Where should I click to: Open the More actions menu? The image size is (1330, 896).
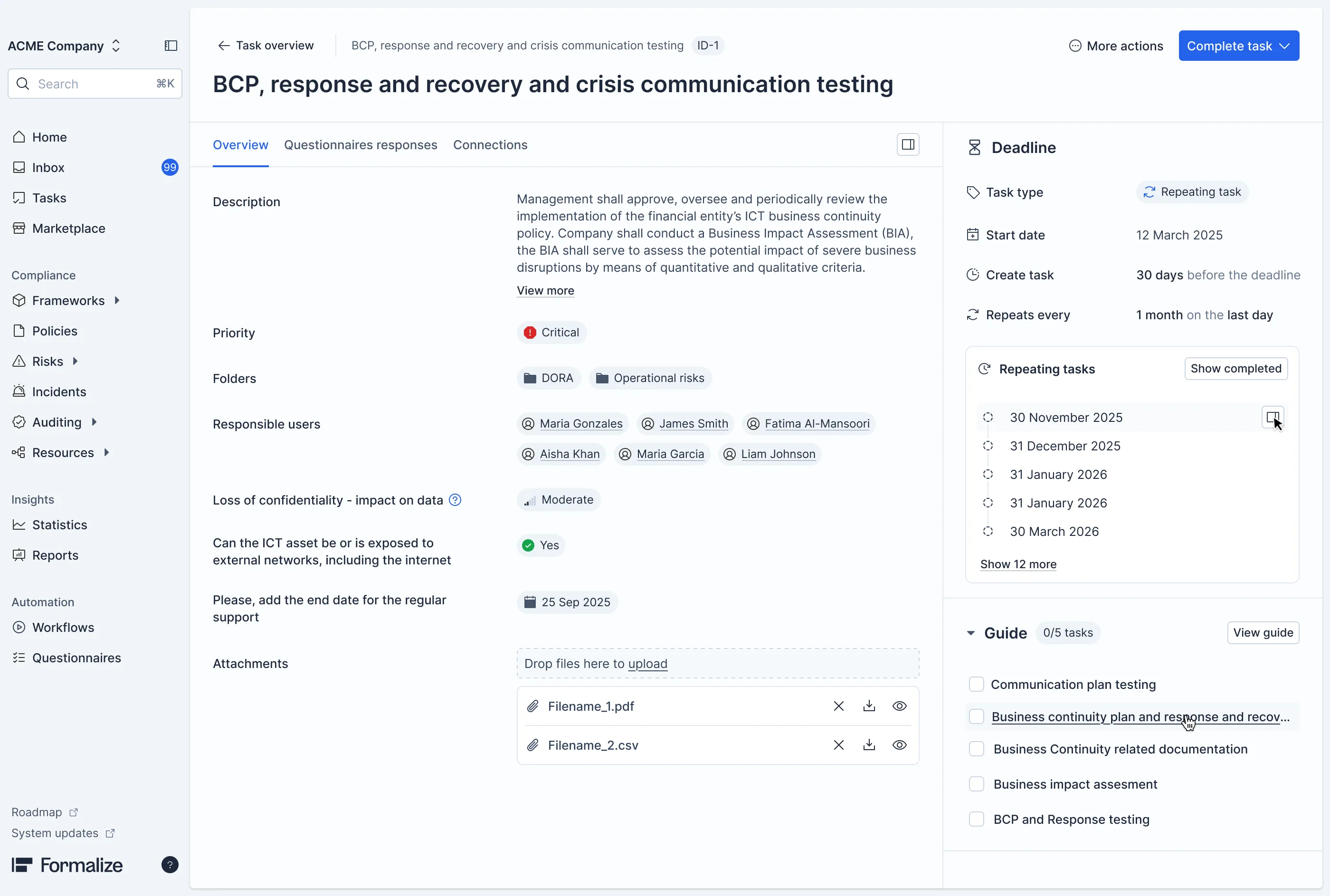tap(1116, 46)
